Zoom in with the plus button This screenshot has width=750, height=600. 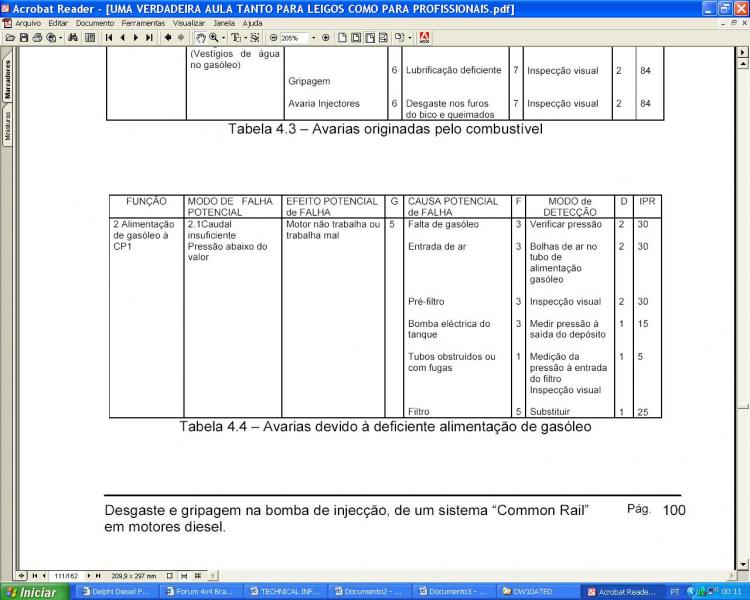click(x=326, y=38)
